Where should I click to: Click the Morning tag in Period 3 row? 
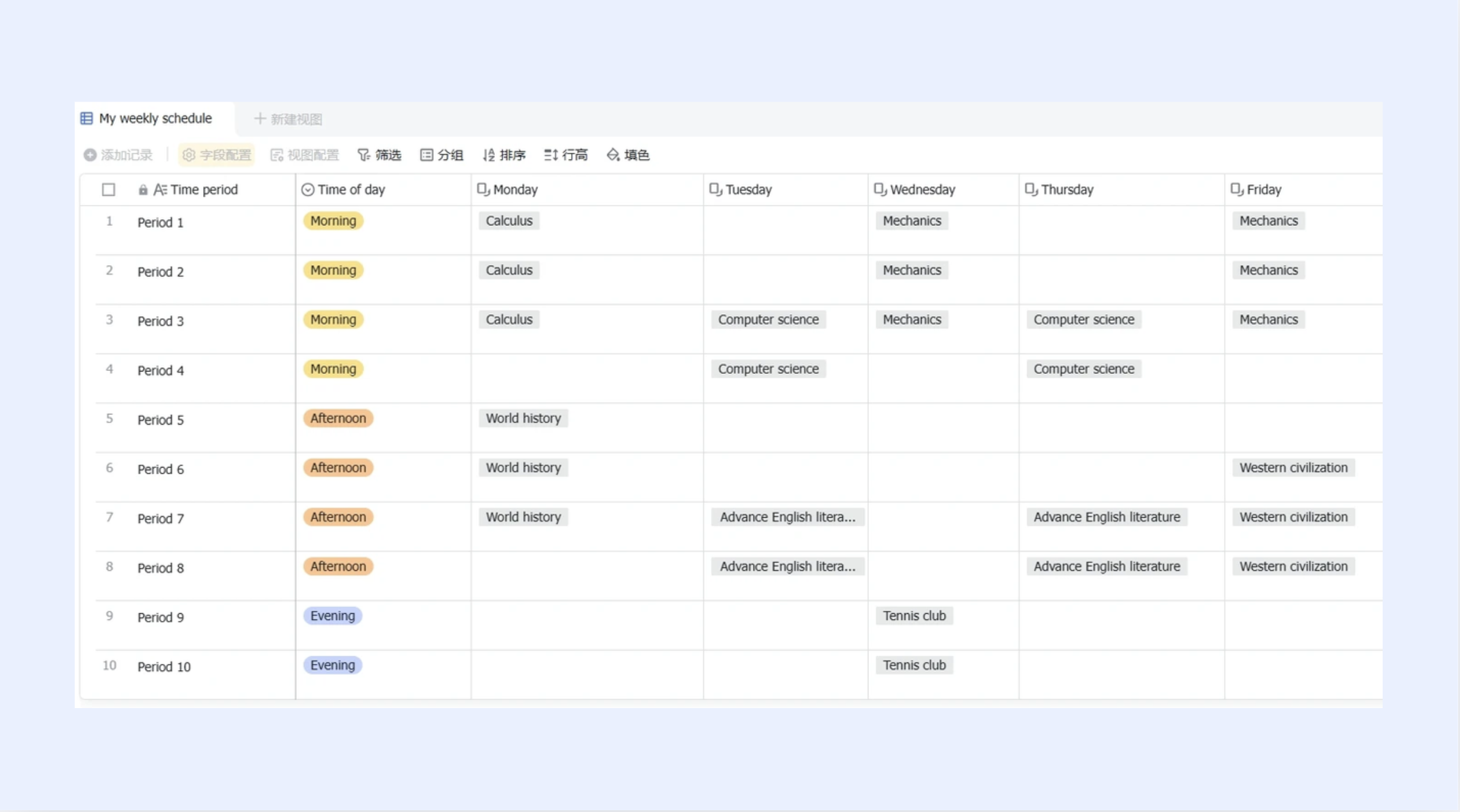[x=333, y=320]
